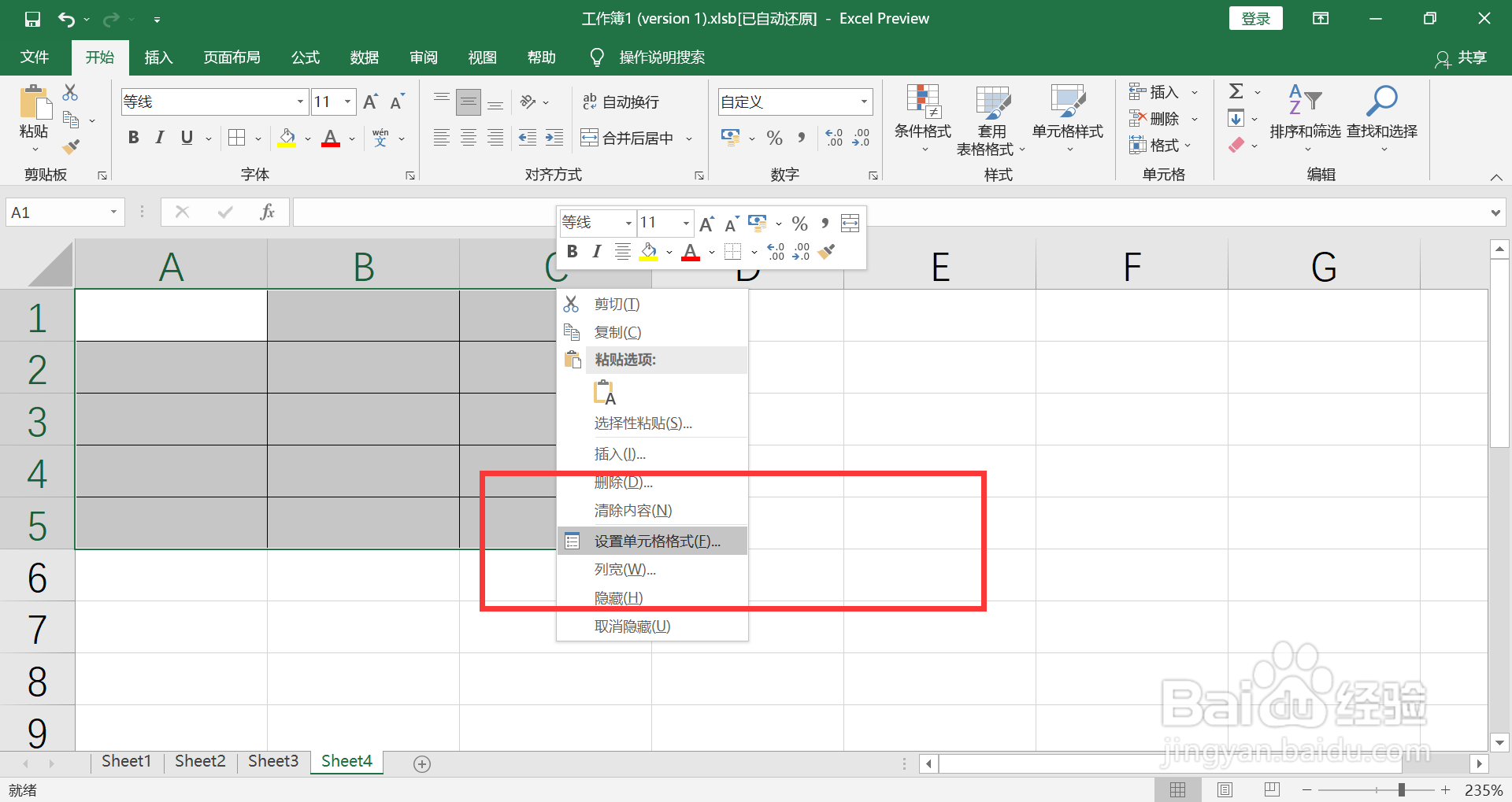This screenshot has width=1512, height=802.
Task: Click the Undo arrow icon
Action: pyautogui.click(x=66, y=19)
